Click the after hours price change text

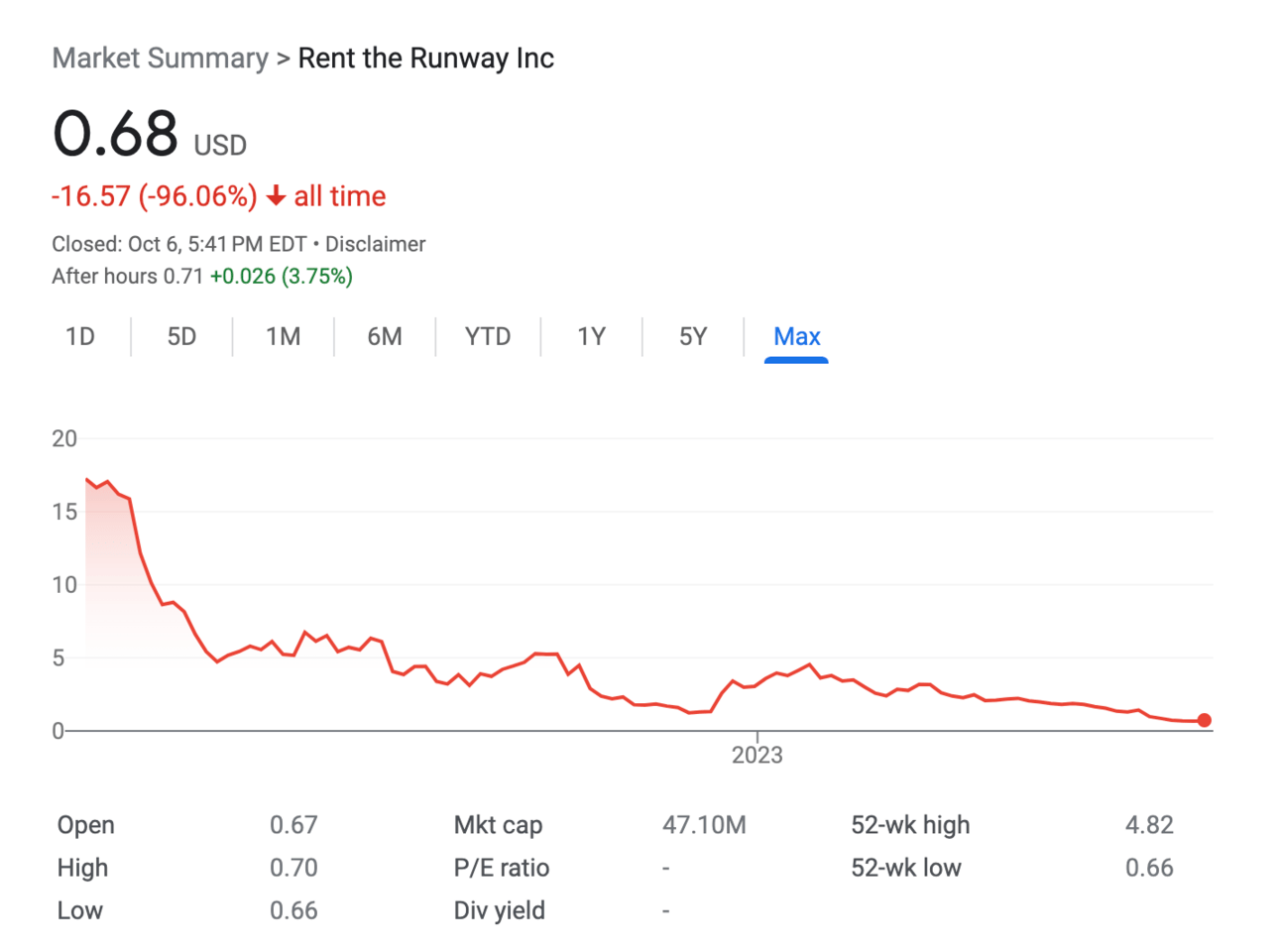(282, 277)
